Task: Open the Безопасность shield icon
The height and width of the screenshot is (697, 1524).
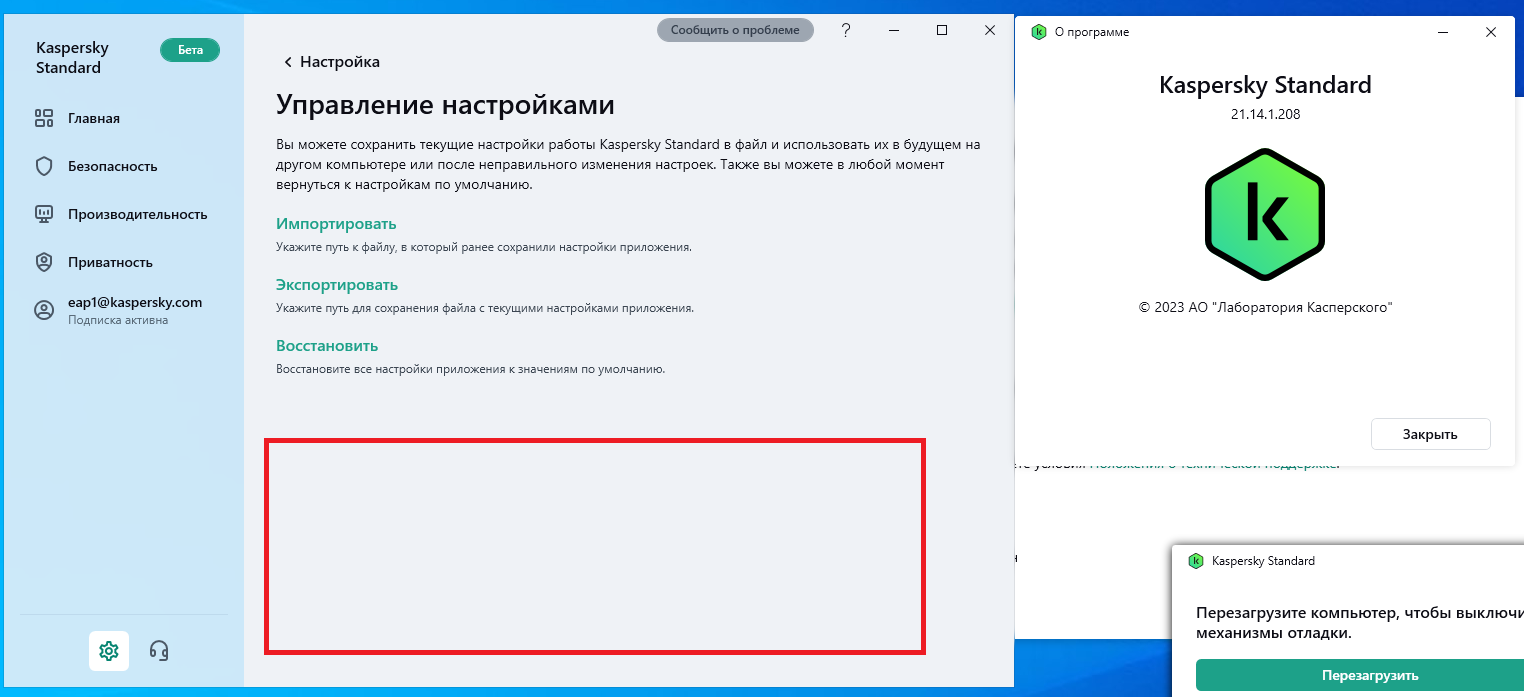Action: pyautogui.click(x=44, y=166)
